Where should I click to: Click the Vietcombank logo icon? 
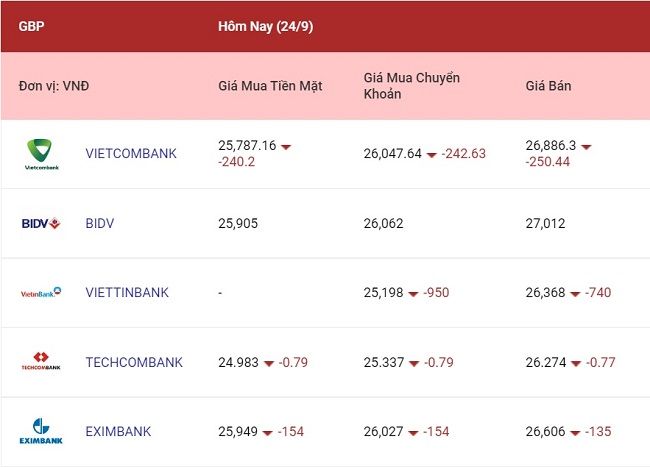tap(41, 154)
